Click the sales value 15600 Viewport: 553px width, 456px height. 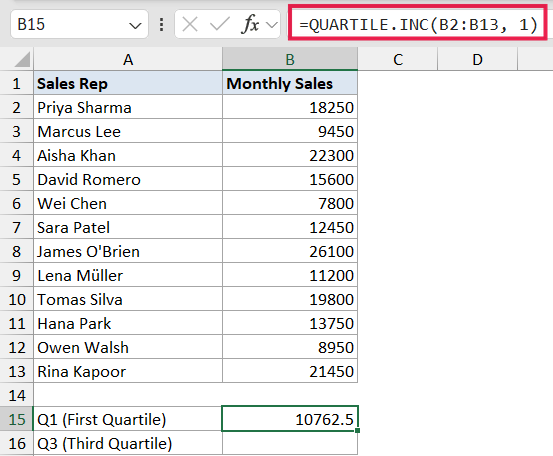click(x=290, y=180)
